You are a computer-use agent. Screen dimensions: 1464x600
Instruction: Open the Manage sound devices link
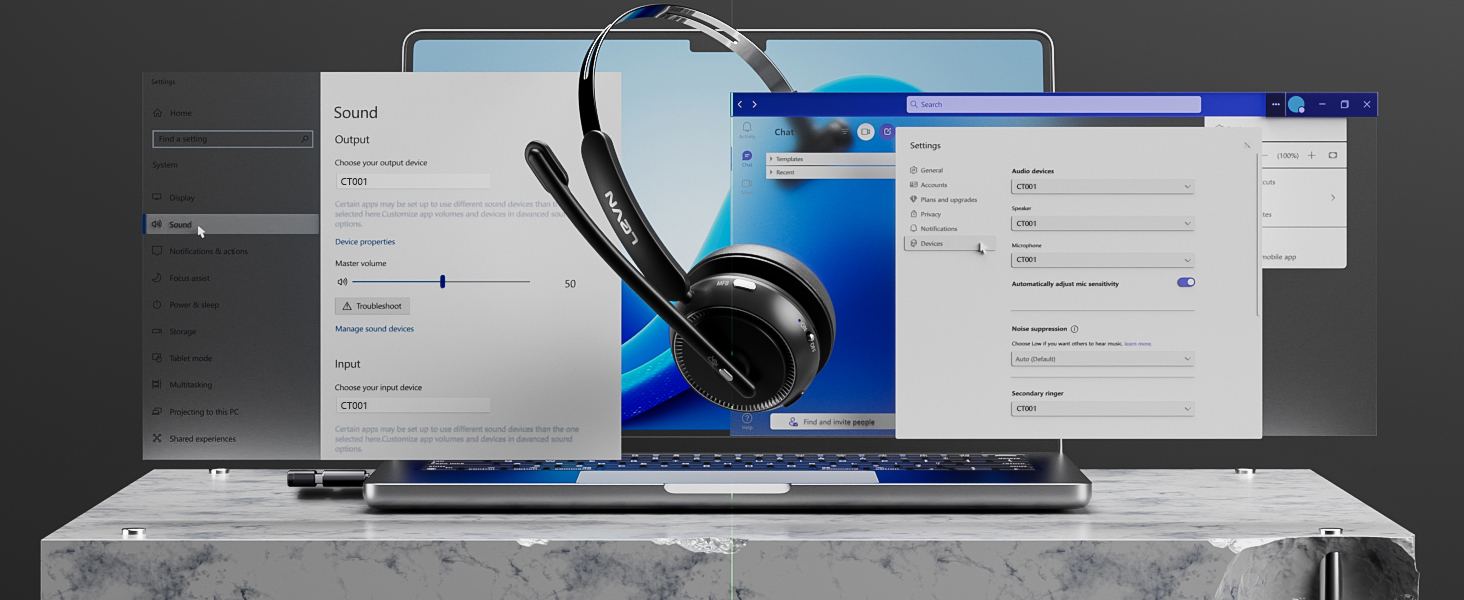coord(374,329)
